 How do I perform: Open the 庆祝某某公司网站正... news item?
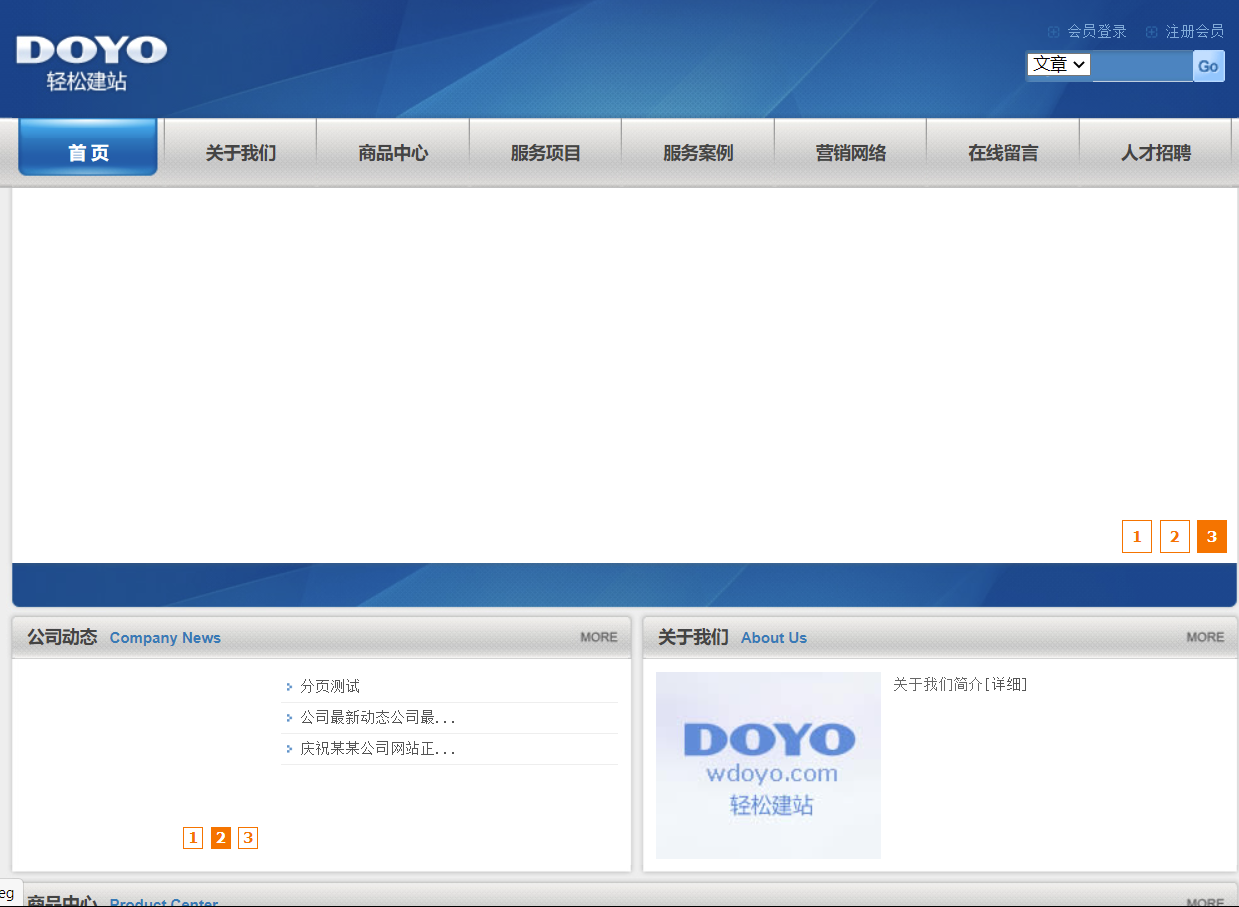coord(378,749)
